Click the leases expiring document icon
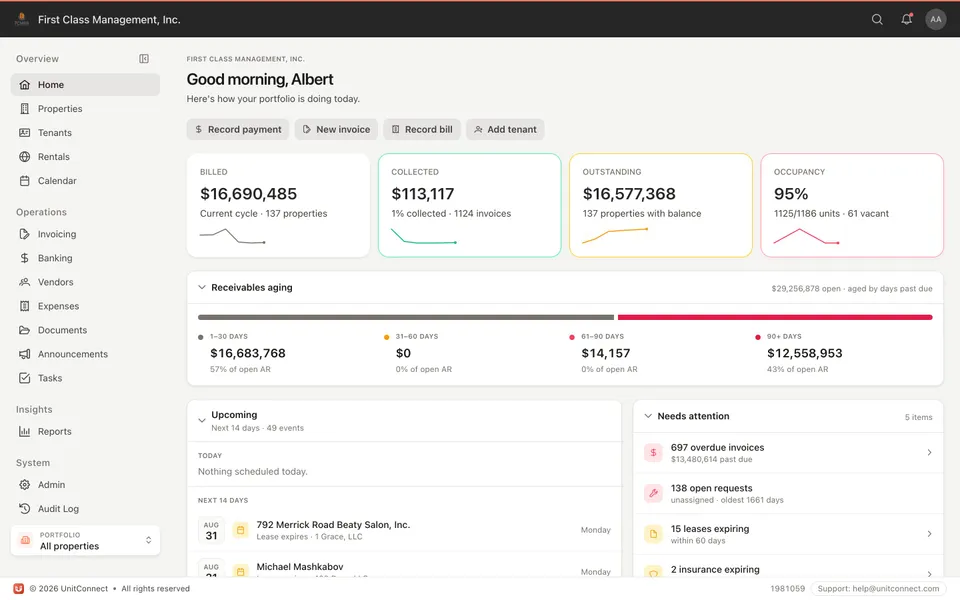 click(x=653, y=534)
